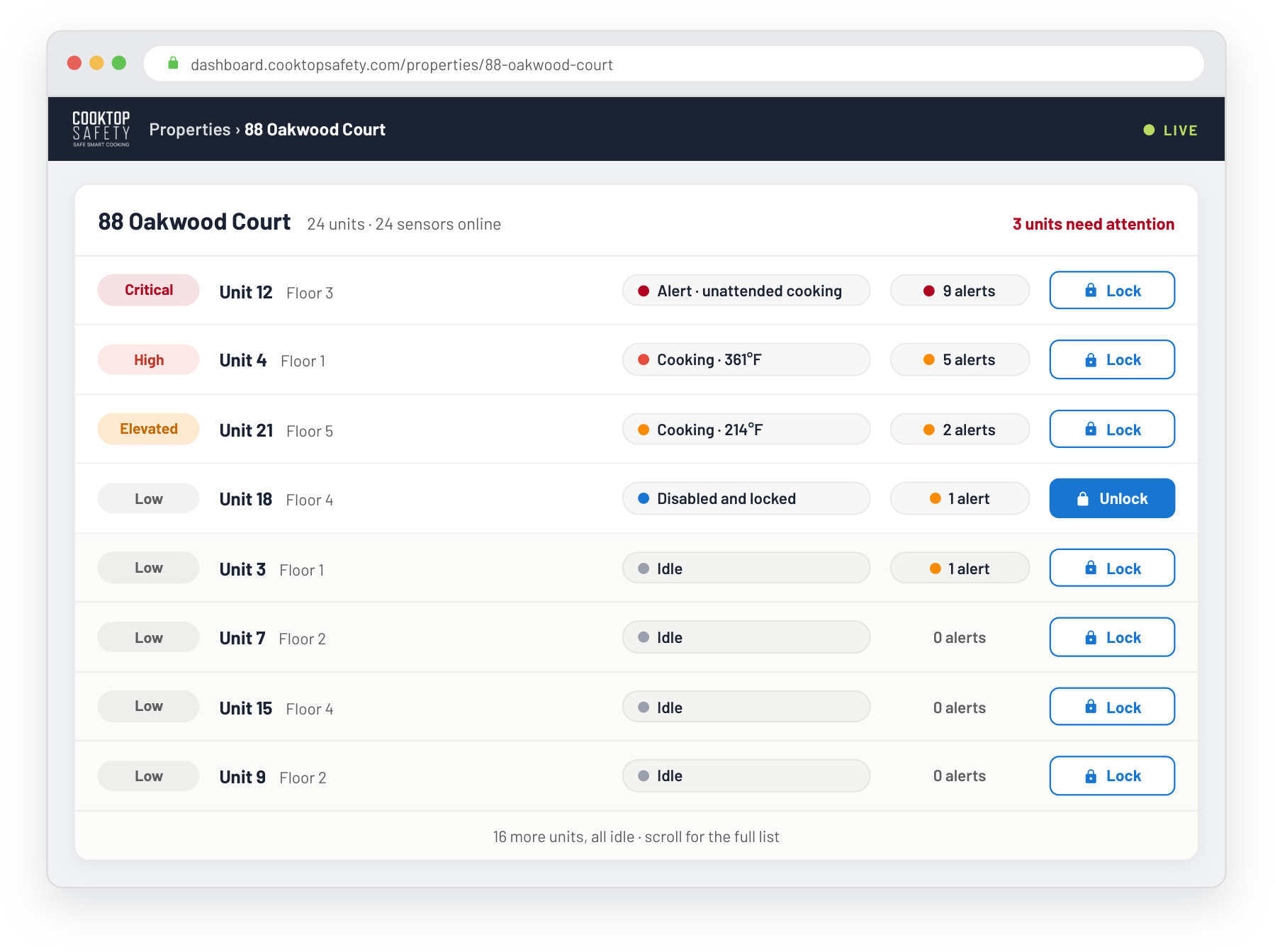Click the Cooktop Safety logo
This screenshot has width=1275, height=952.
tap(101, 129)
